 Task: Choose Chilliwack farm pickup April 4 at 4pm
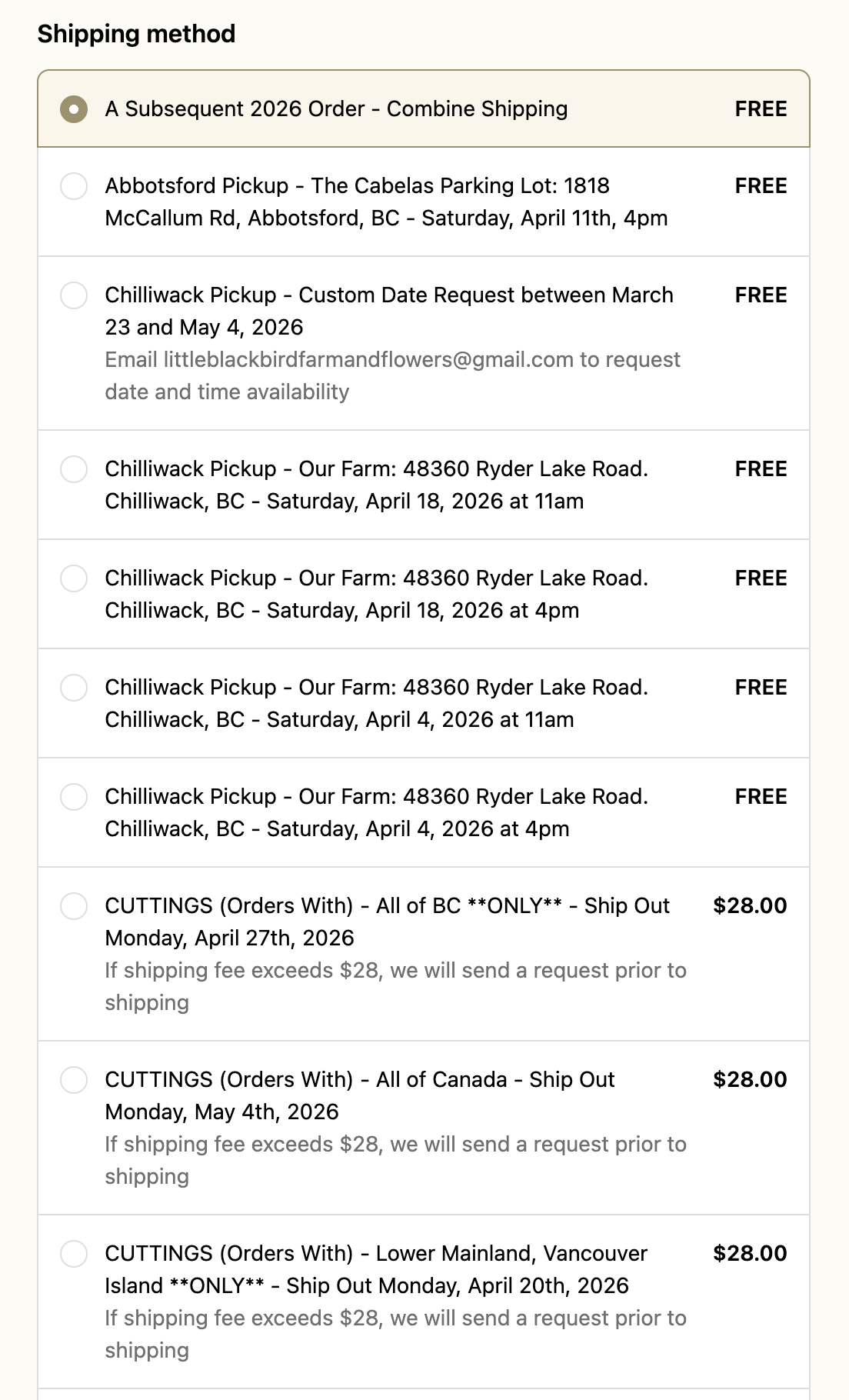pos(74,797)
